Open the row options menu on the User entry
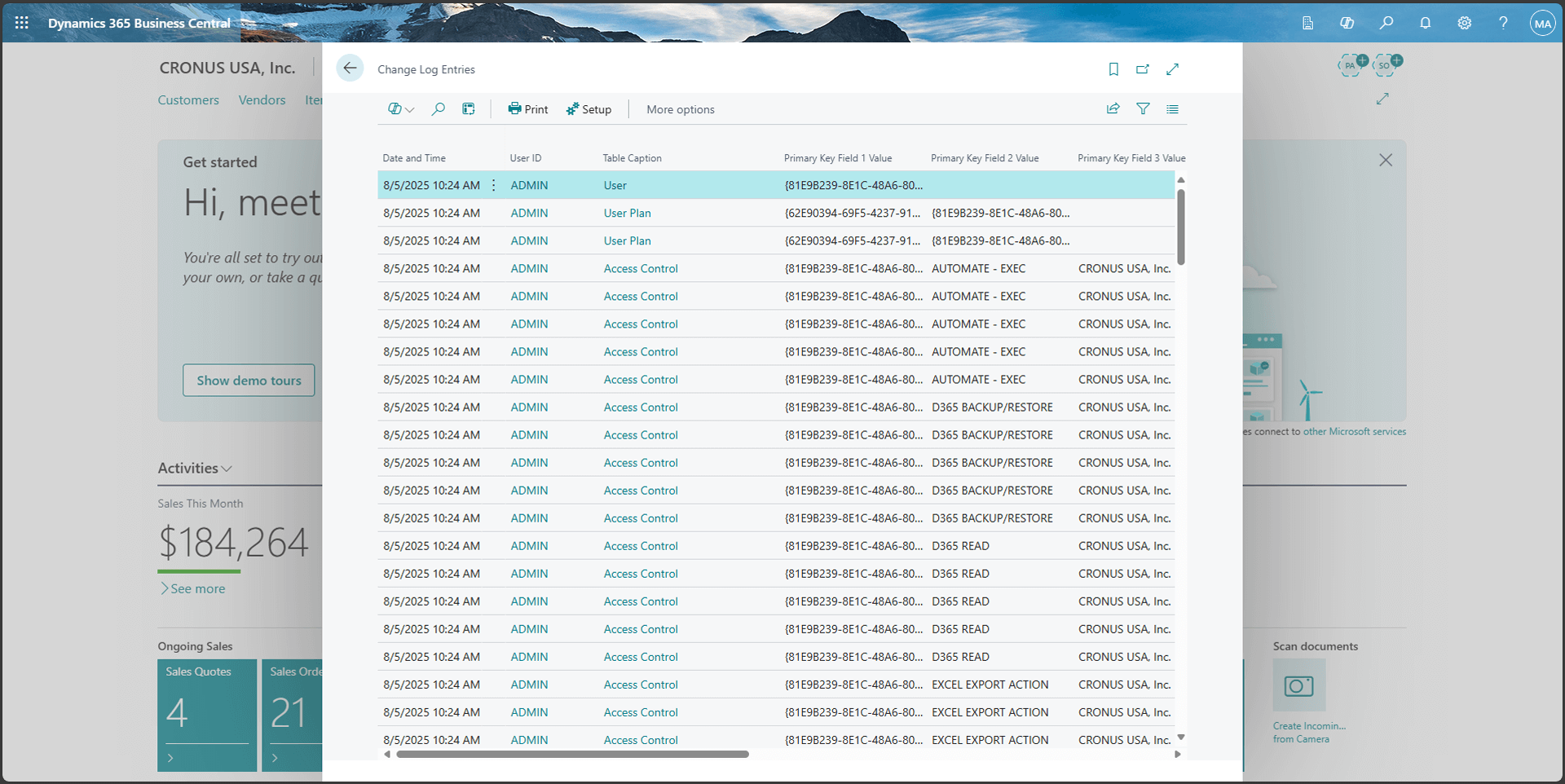This screenshot has width=1565, height=784. point(493,185)
